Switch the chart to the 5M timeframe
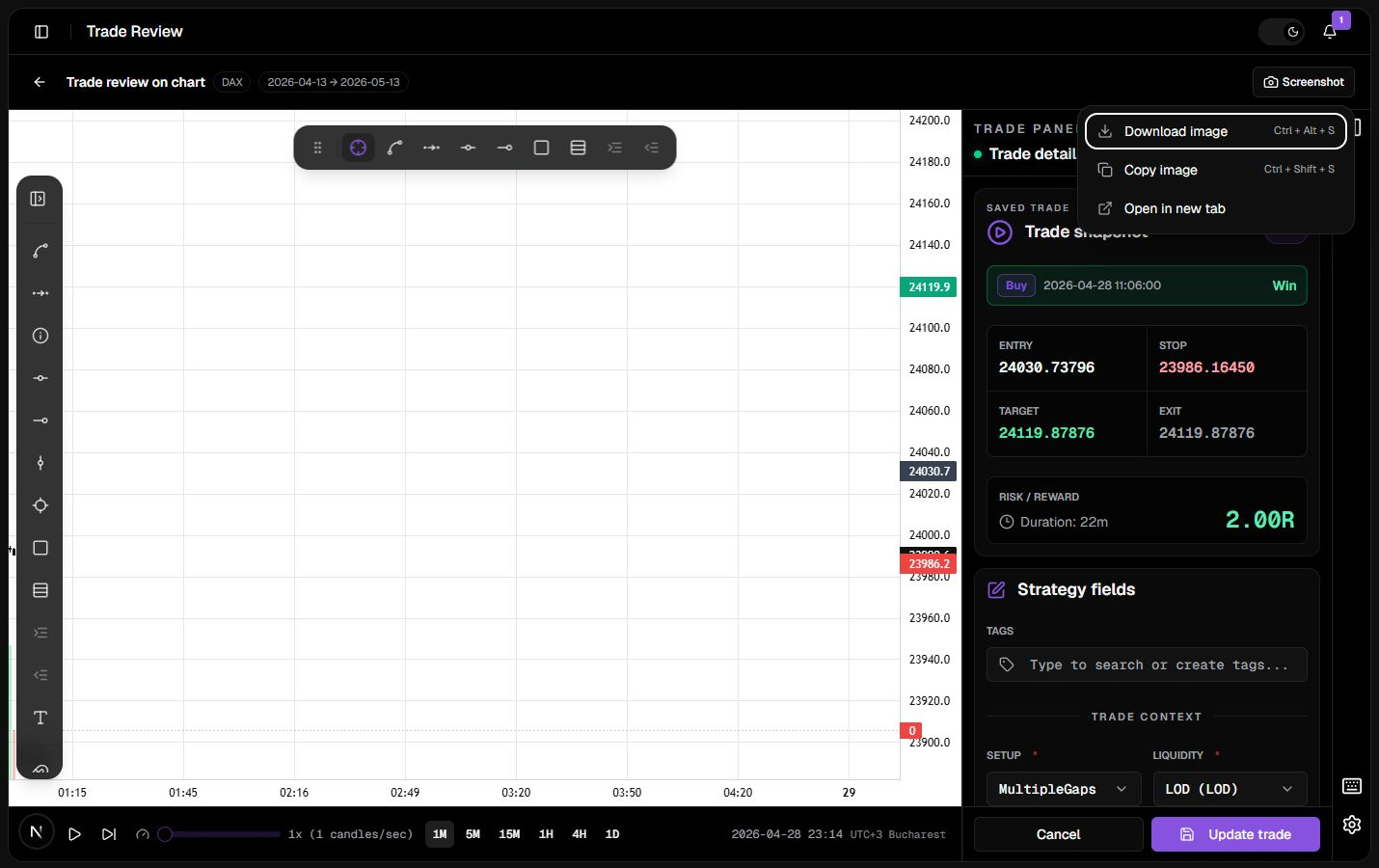Image resolution: width=1379 pixels, height=868 pixels. click(x=473, y=834)
